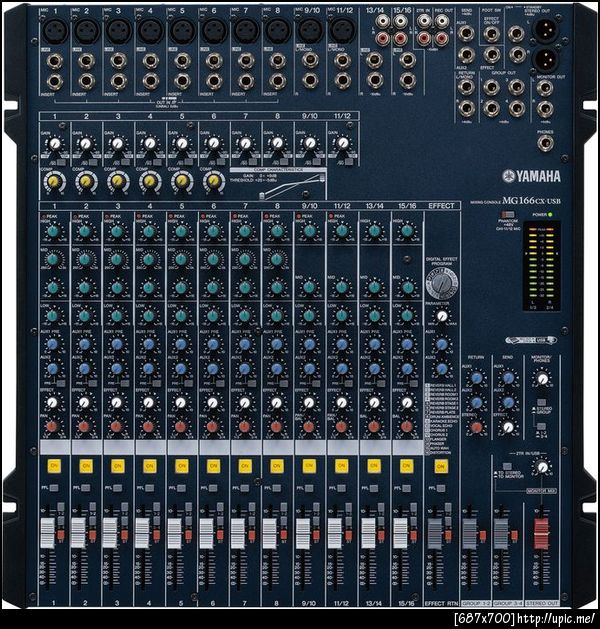This screenshot has width=600, height=629.
Task: Click the SEND section AUX1 master knob
Action: pyautogui.click(x=508, y=378)
